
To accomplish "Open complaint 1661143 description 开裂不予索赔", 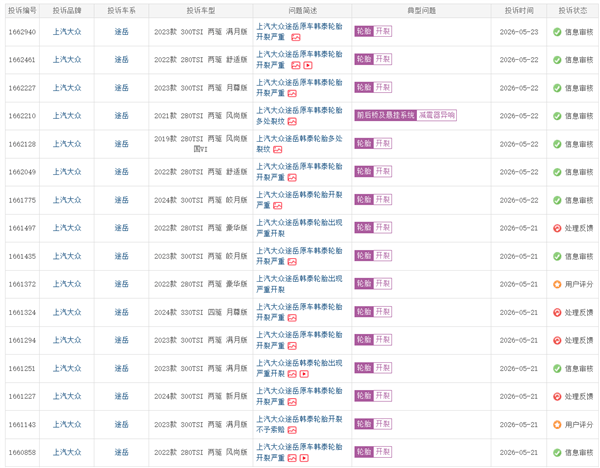I will [299, 424].
